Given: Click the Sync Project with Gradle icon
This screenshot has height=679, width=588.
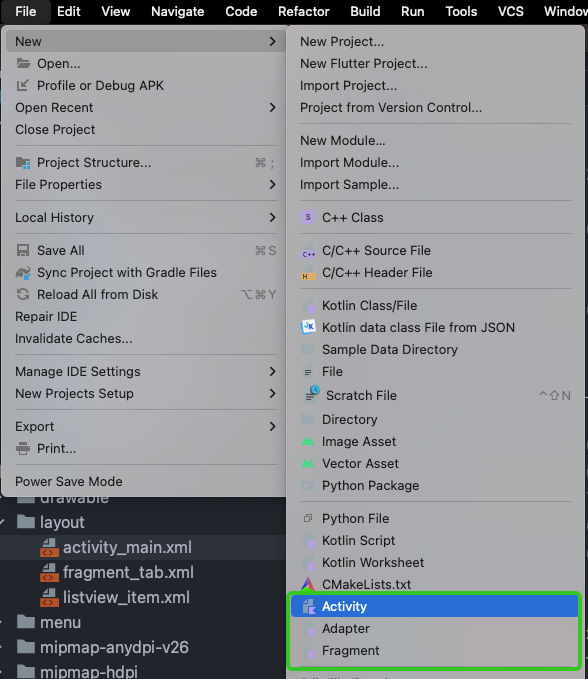Looking at the screenshot, I should [23, 272].
